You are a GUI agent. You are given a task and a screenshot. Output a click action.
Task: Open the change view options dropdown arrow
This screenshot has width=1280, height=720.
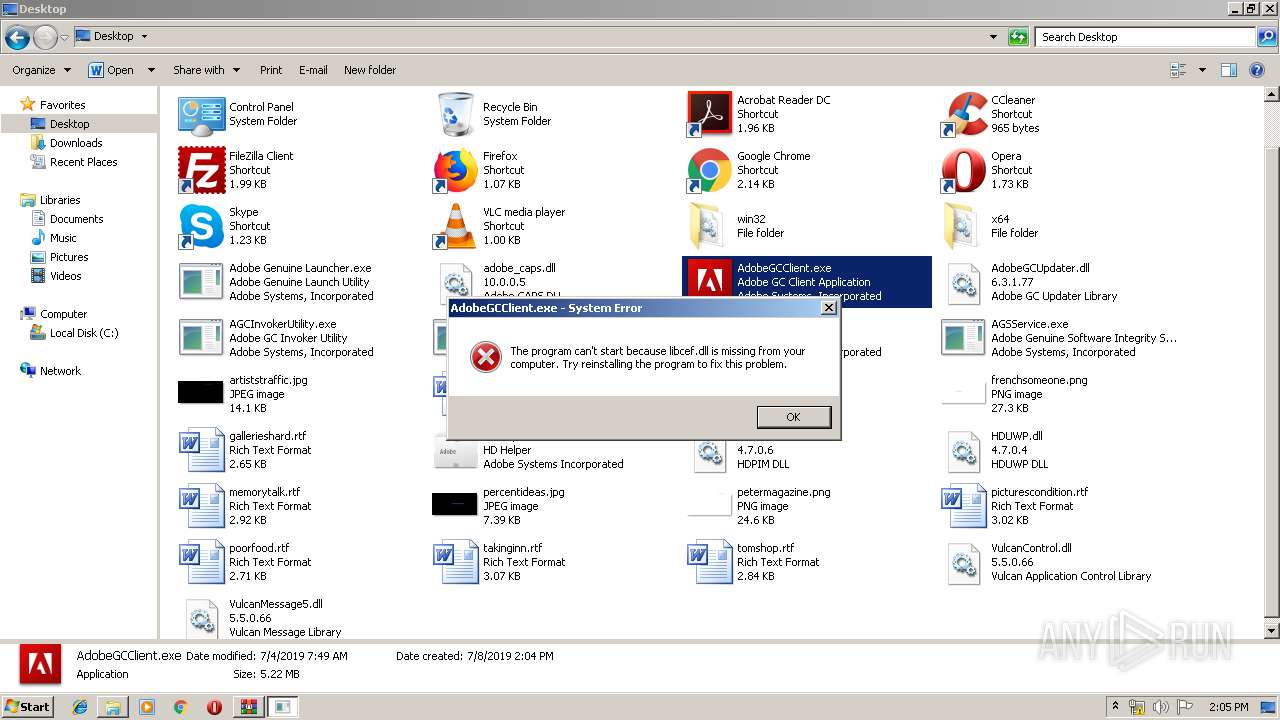click(1202, 70)
